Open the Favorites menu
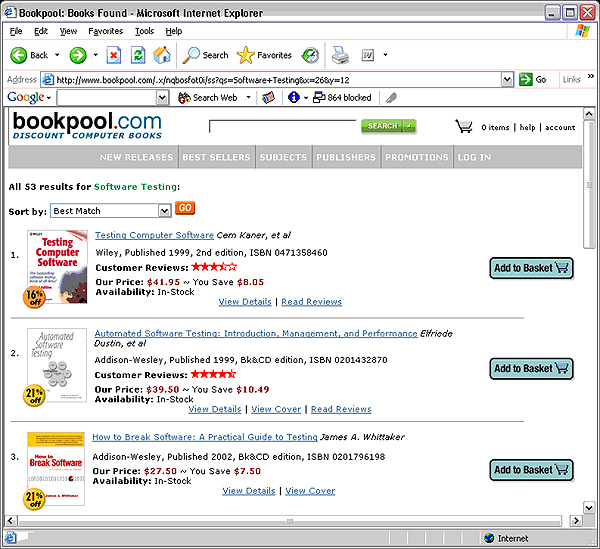 point(106,31)
